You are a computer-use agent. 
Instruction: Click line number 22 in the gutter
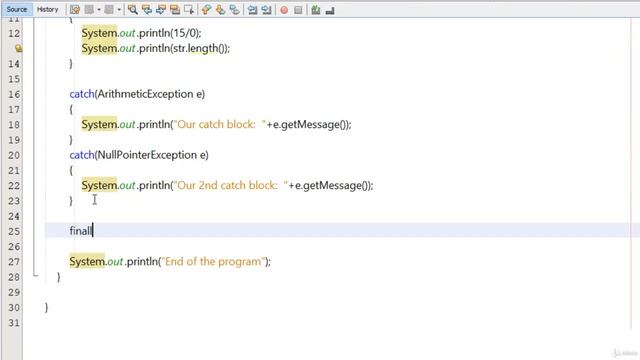[14, 186]
